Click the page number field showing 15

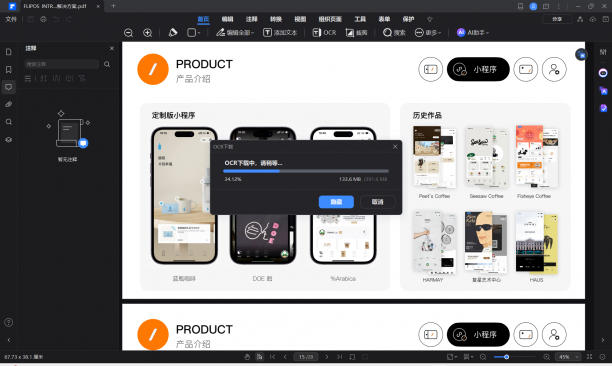[x=306, y=357]
